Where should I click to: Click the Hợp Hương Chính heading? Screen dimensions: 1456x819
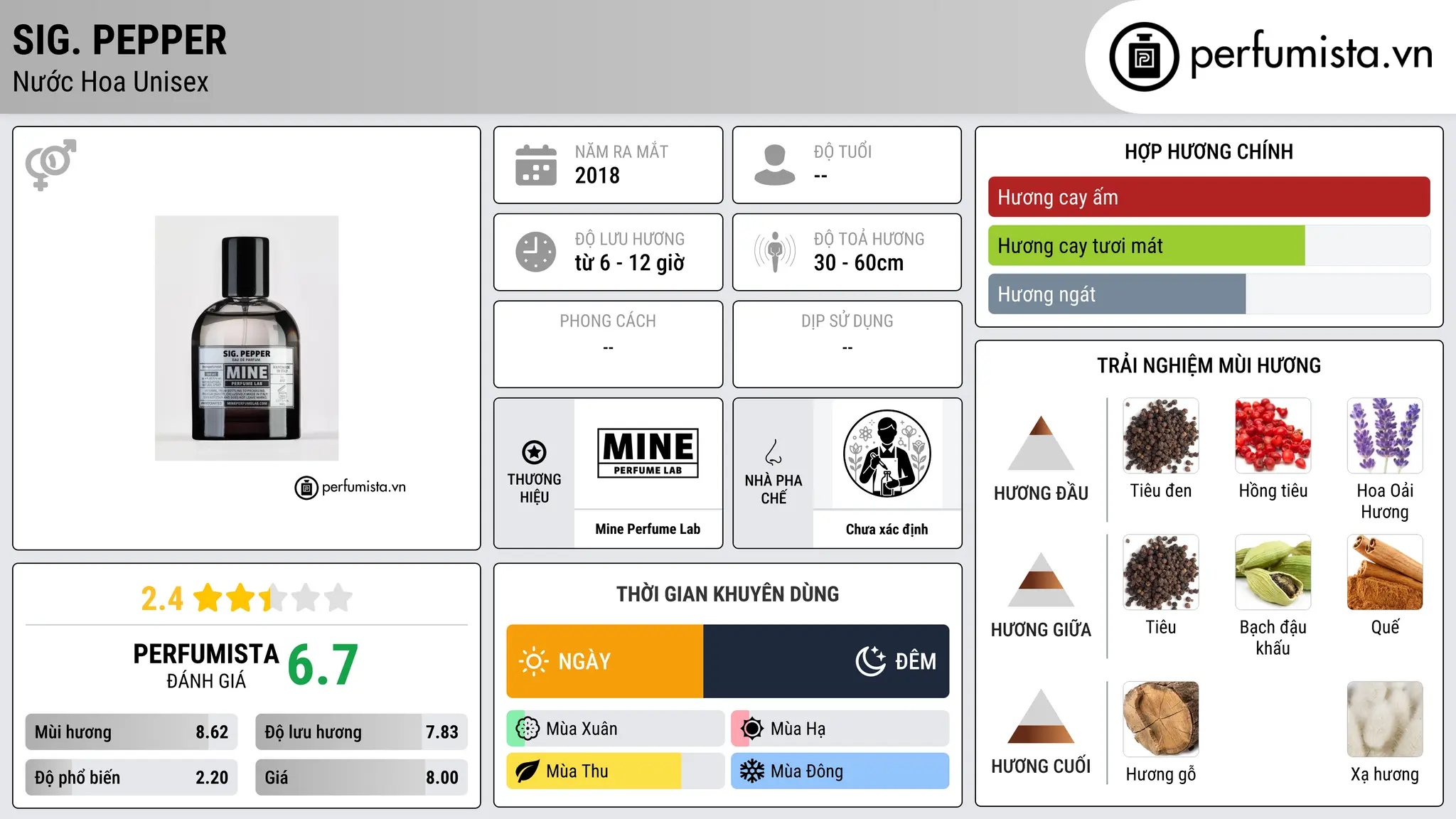pos(1209,151)
